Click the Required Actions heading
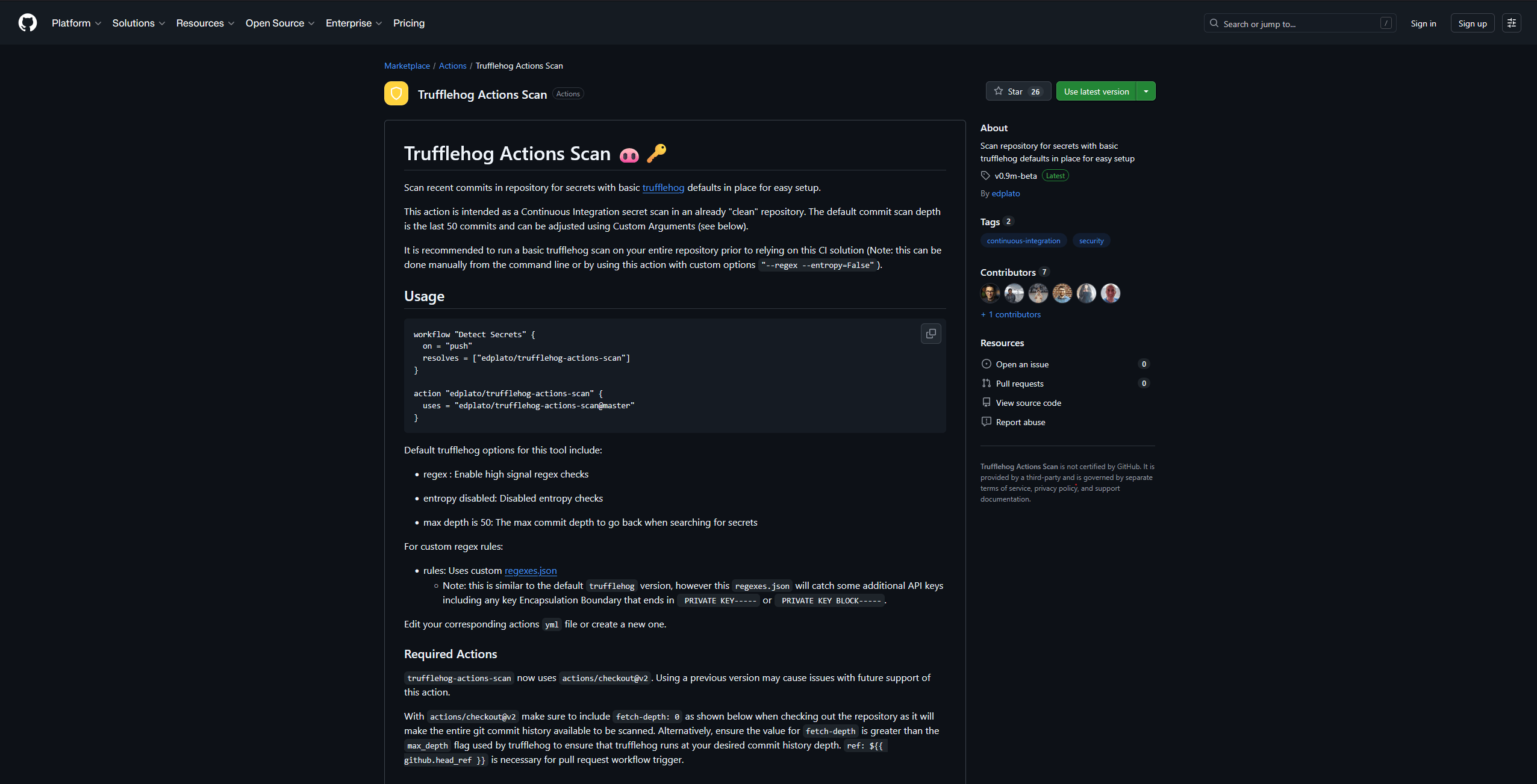The width and height of the screenshot is (1537, 784). [x=450, y=654]
